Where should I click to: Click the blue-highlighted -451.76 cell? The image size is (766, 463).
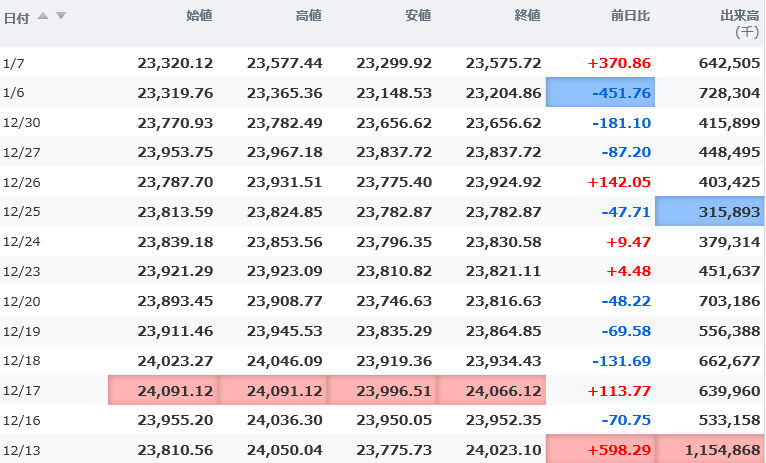click(x=600, y=93)
